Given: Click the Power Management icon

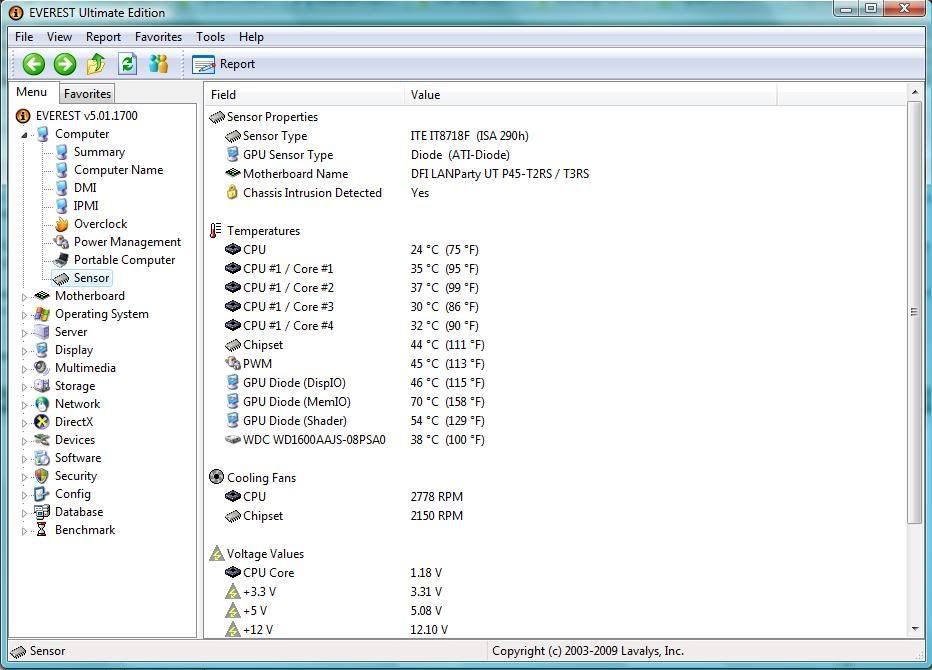Looking at the screenshot, I should (61, 242).
